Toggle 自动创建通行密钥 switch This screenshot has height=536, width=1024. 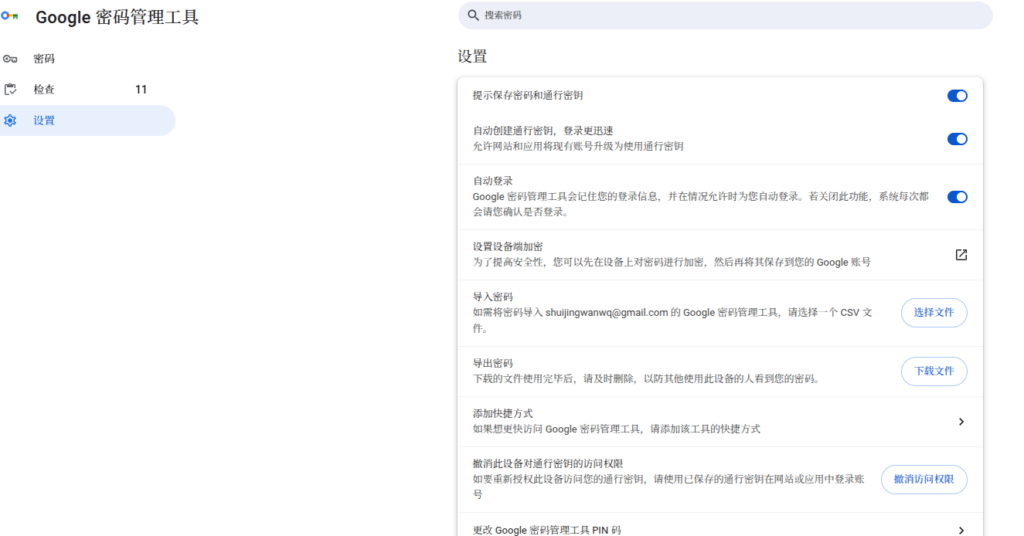pos(957,139)
